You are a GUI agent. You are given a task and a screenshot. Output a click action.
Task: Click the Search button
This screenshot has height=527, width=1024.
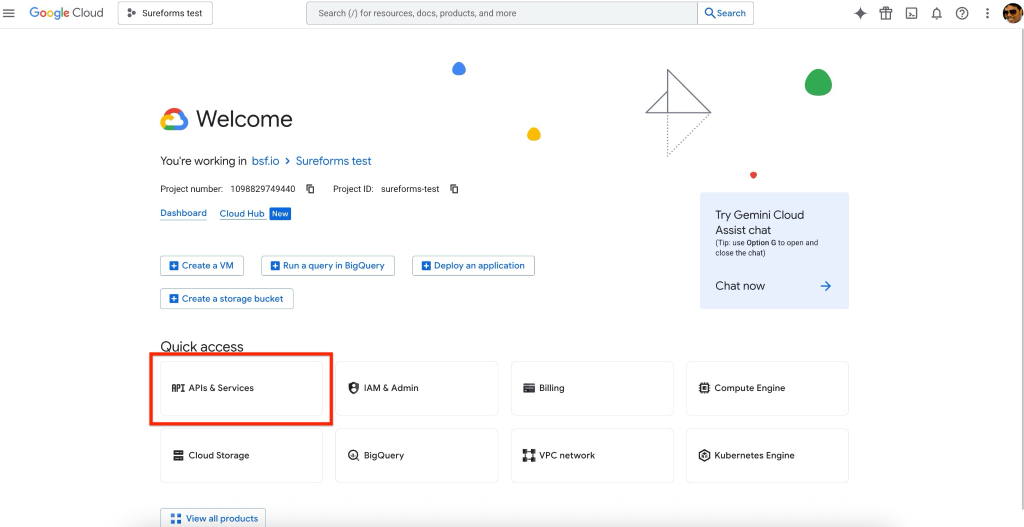[726, 13]
